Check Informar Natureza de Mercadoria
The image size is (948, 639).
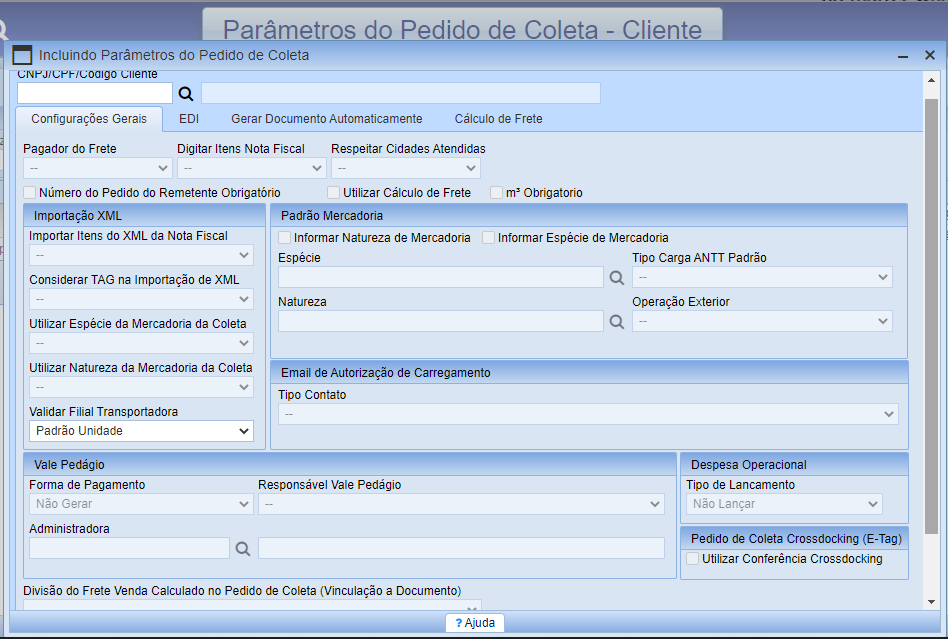(284, 238)
